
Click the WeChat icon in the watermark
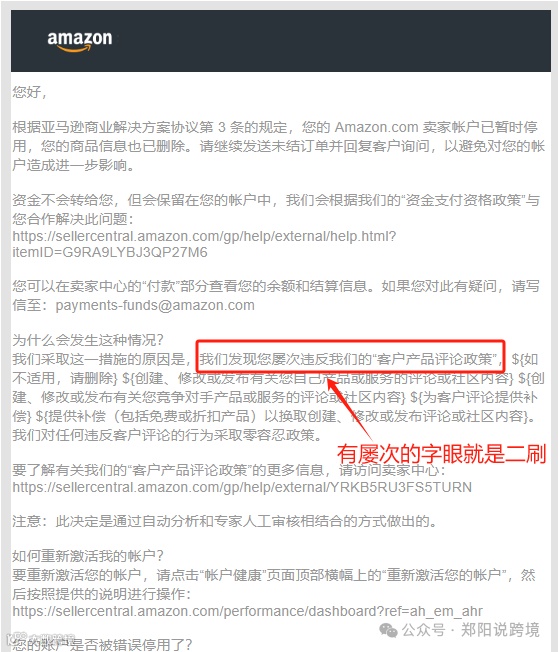pyautogui.click(x=388, y=630)
